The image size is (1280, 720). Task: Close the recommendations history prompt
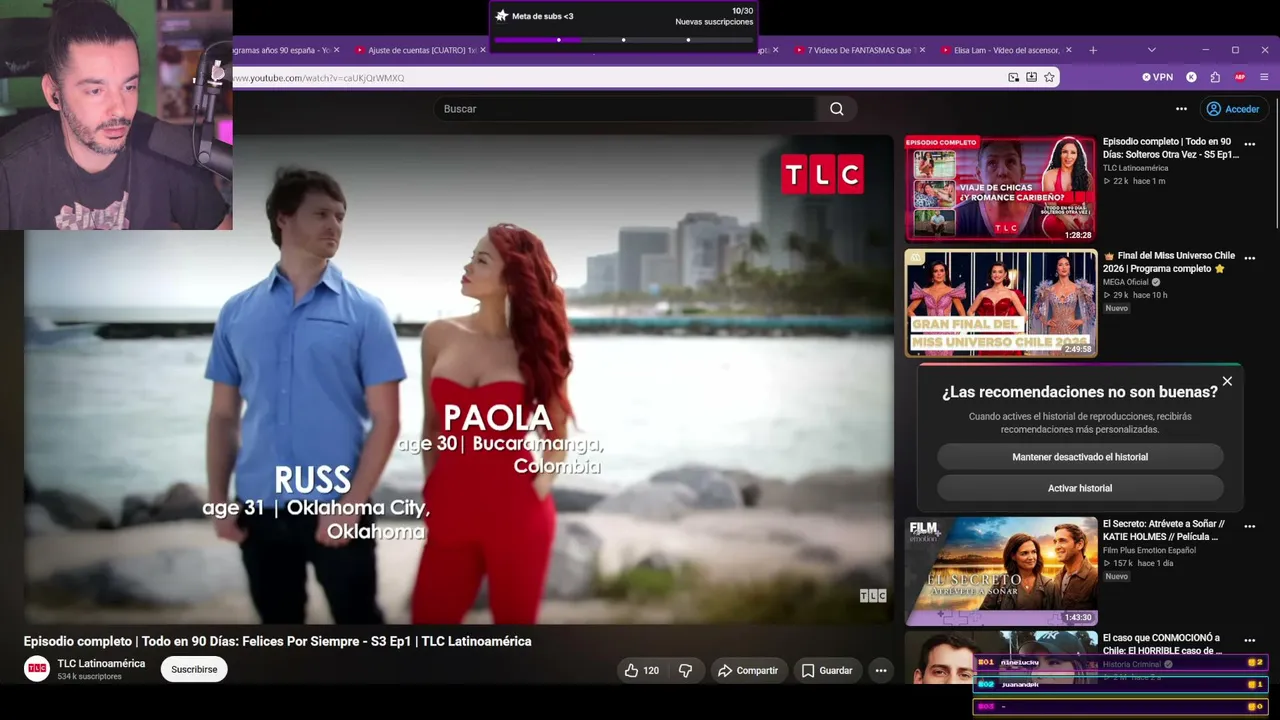click(x=1227, y=381)
